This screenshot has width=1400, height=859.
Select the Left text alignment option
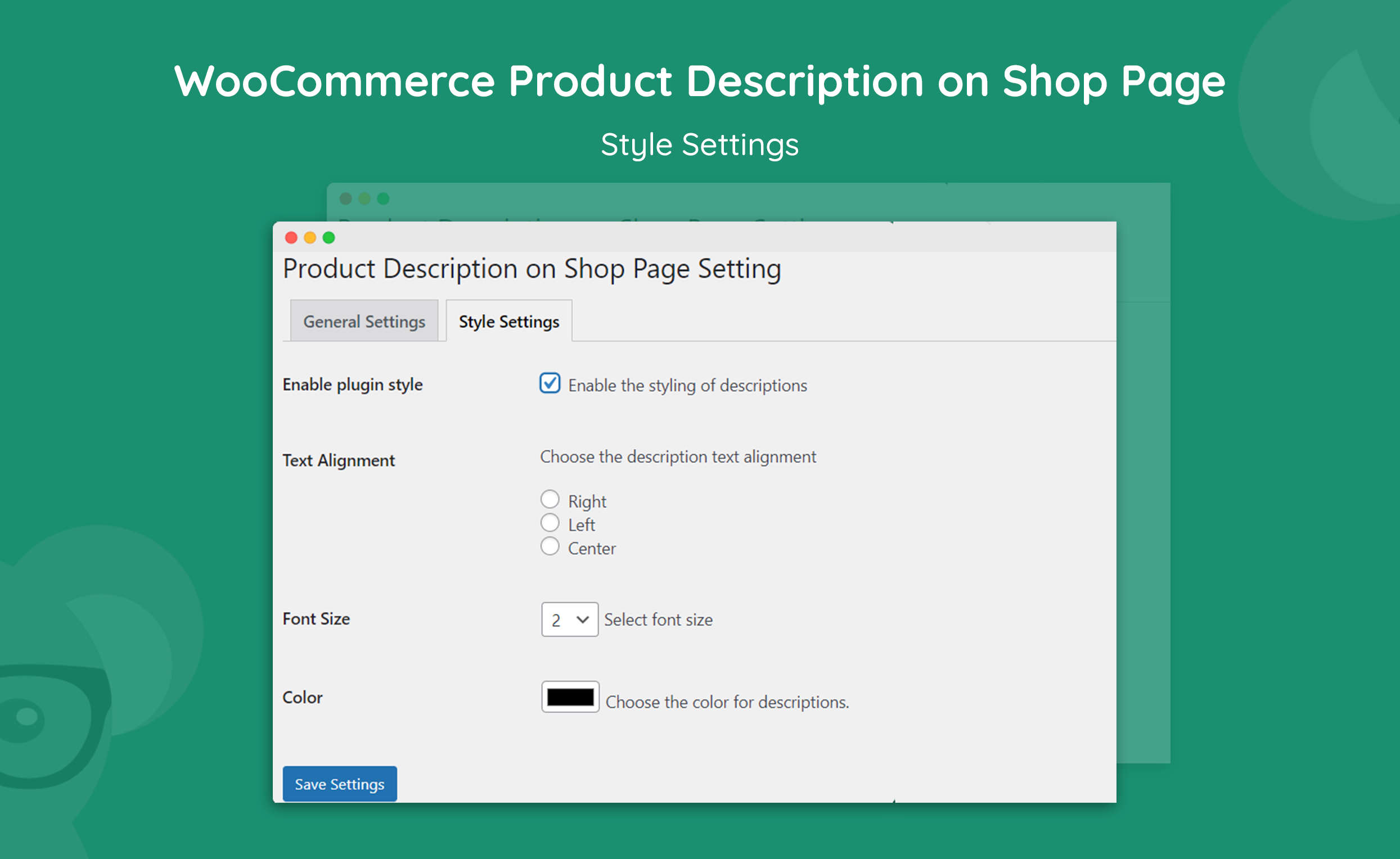(x=550, y=522)
